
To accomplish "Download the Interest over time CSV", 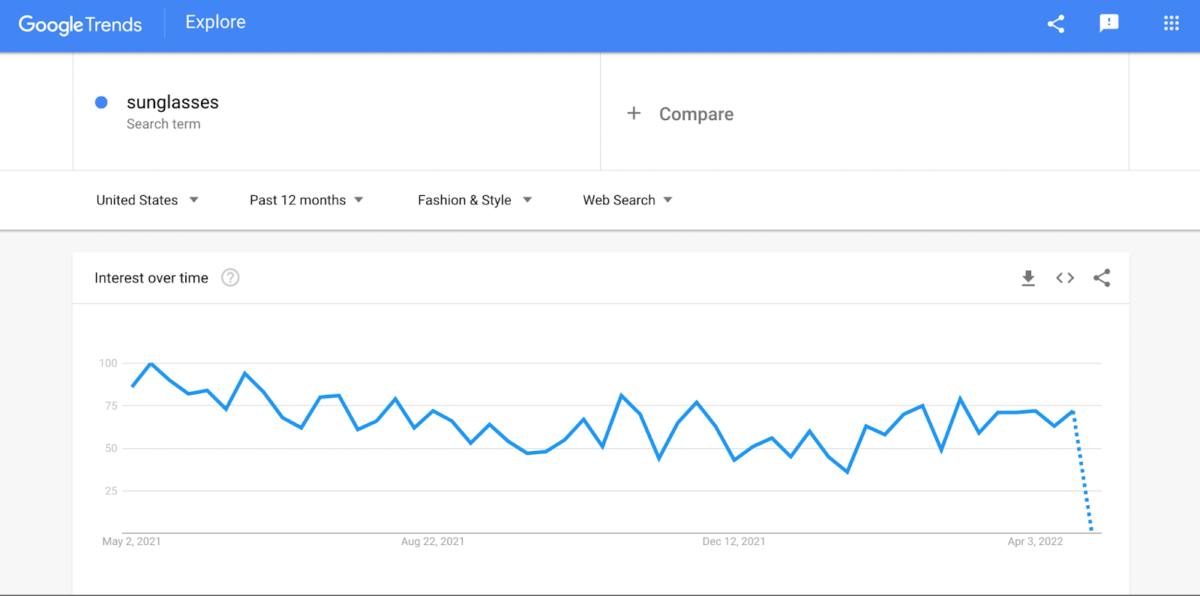I will 1028,279.
